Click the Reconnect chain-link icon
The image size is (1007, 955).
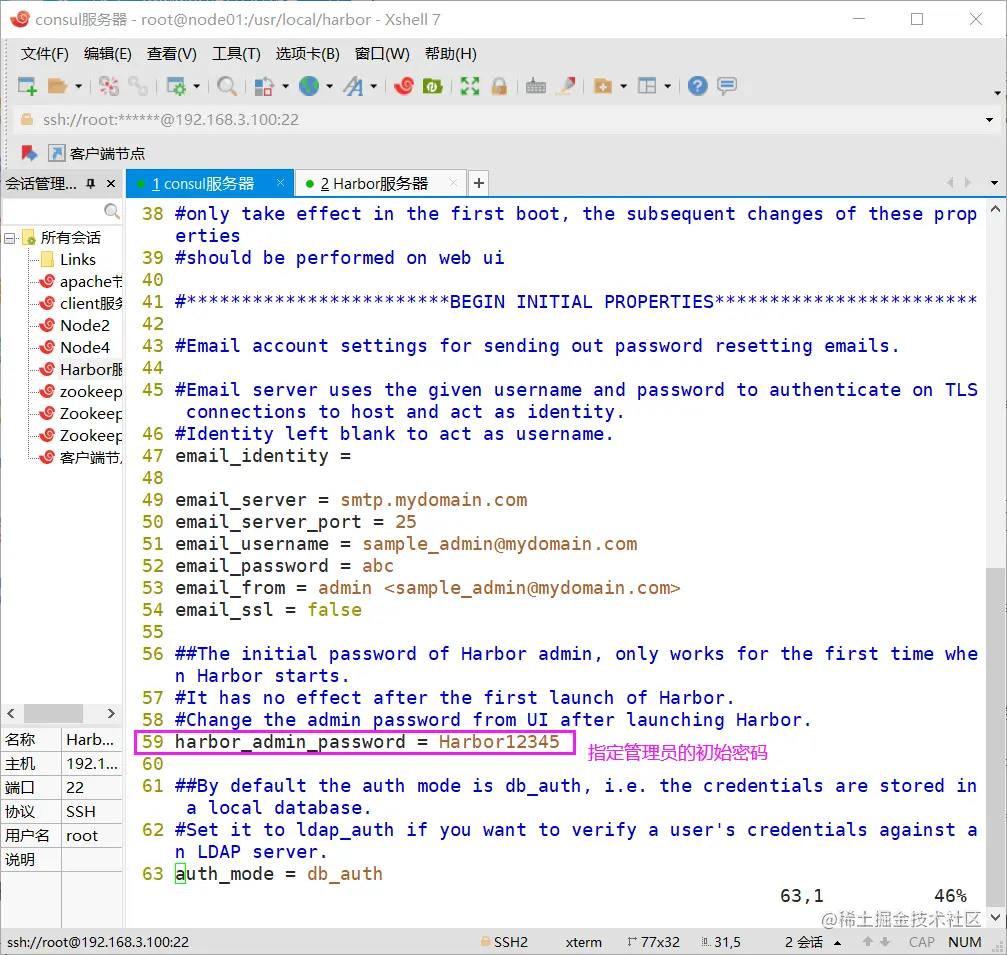click(137, 85)
